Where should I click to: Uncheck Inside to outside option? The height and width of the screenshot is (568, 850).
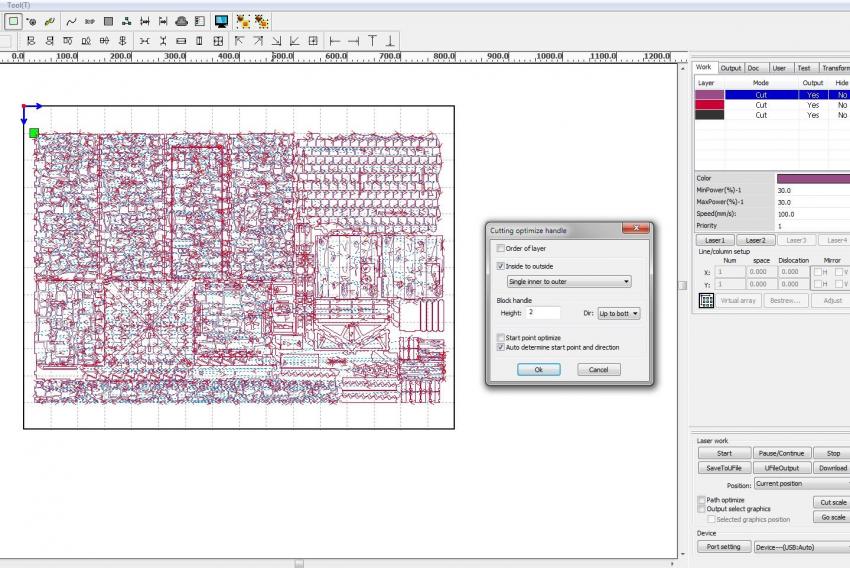coord(501,266)
